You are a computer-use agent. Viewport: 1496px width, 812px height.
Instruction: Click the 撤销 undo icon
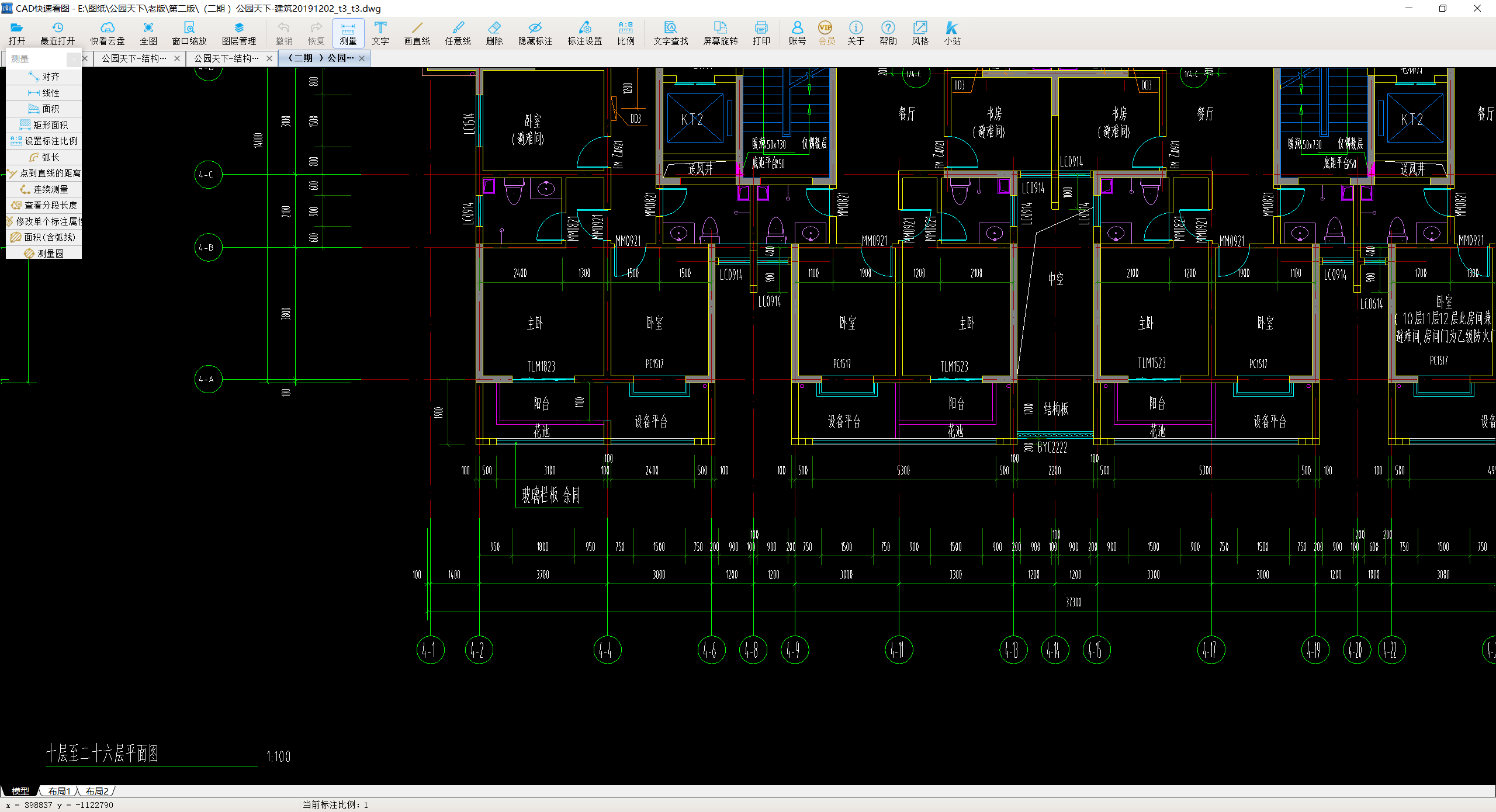[284, 33]
